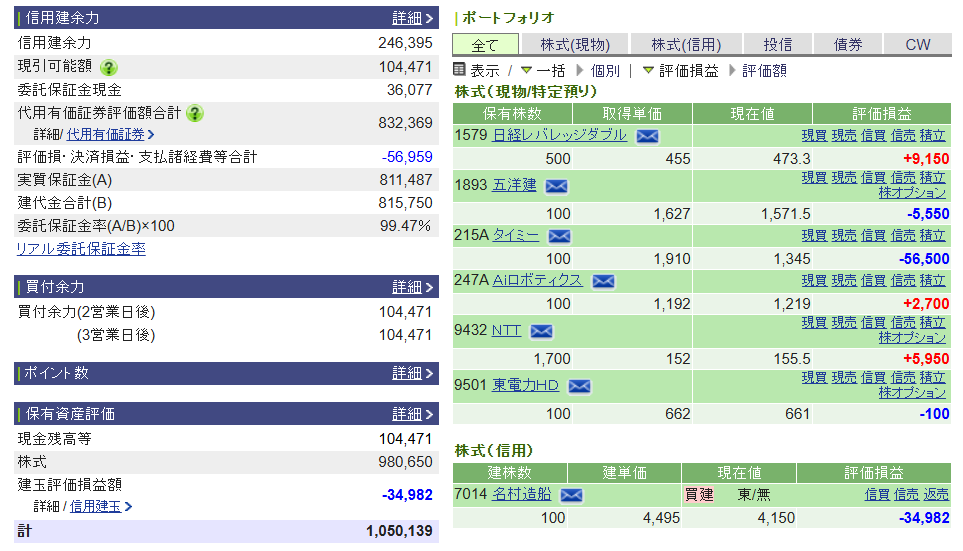Click 返売 link for 名村造船 position
This screenshot has height=551, width=963.
pos(936,494)
